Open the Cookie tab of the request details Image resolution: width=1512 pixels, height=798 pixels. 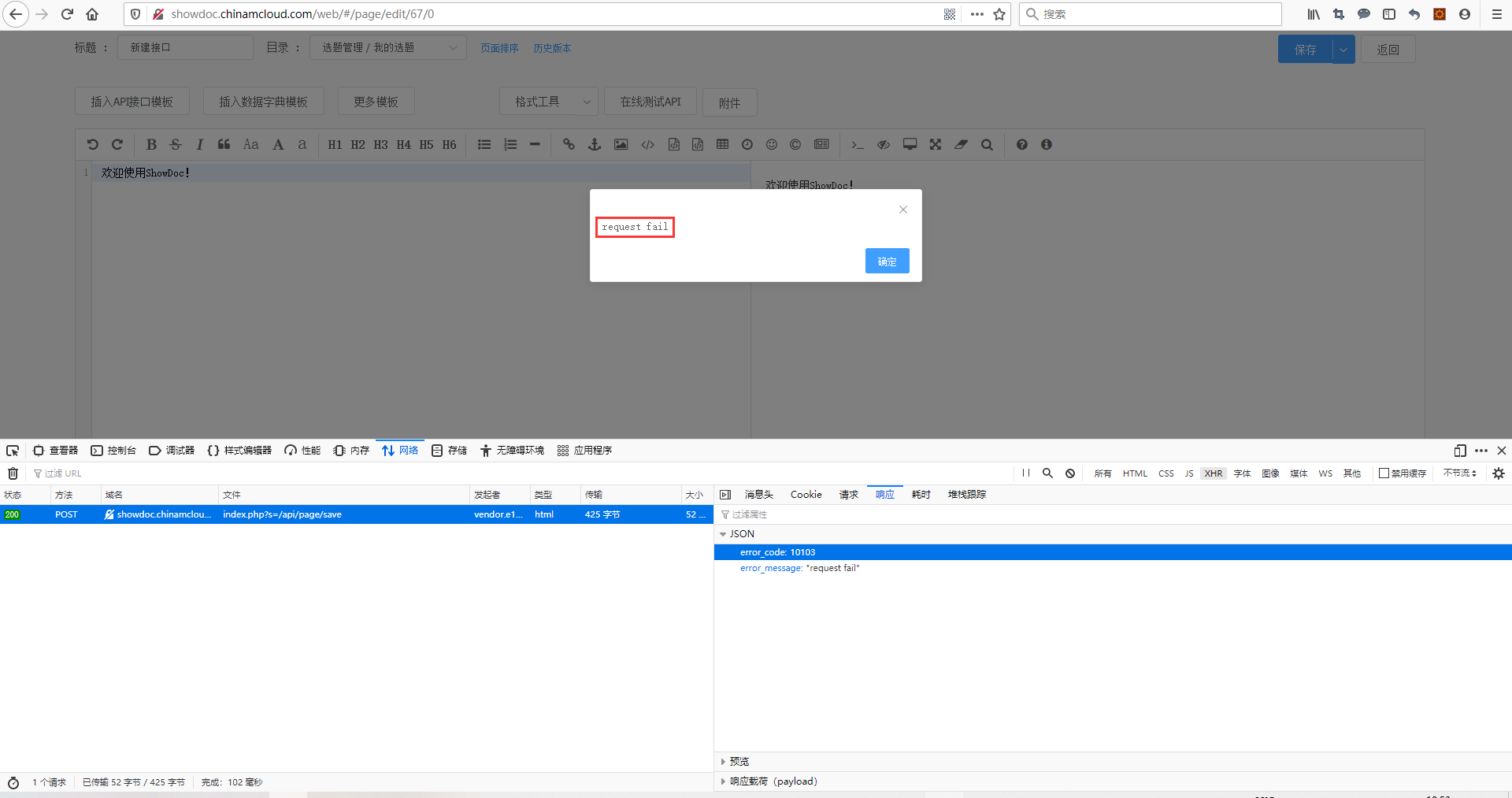tap(806, 495)
